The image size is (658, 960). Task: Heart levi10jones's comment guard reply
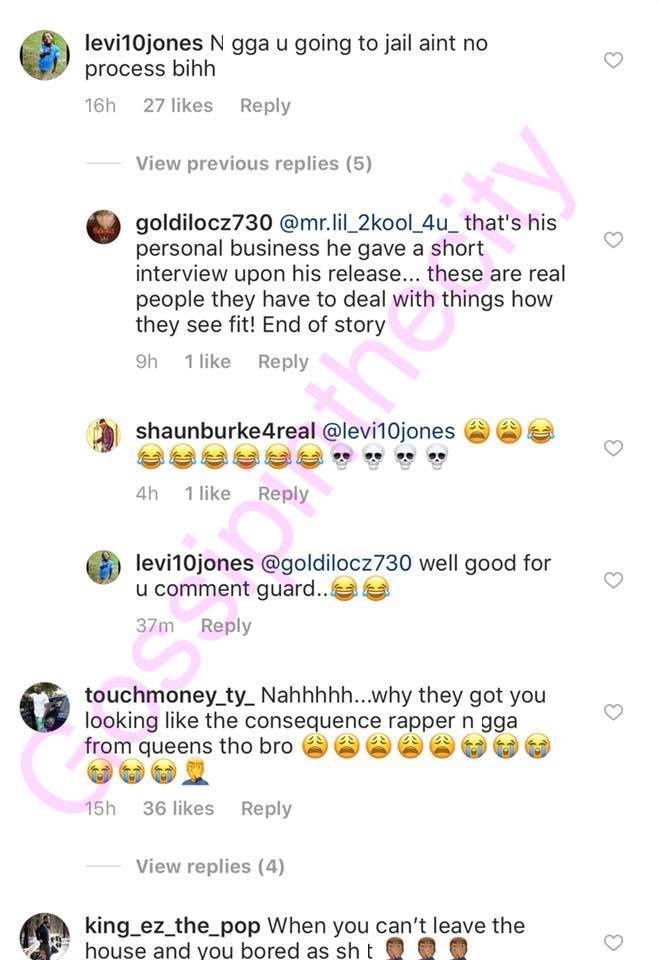coord(613,580)
